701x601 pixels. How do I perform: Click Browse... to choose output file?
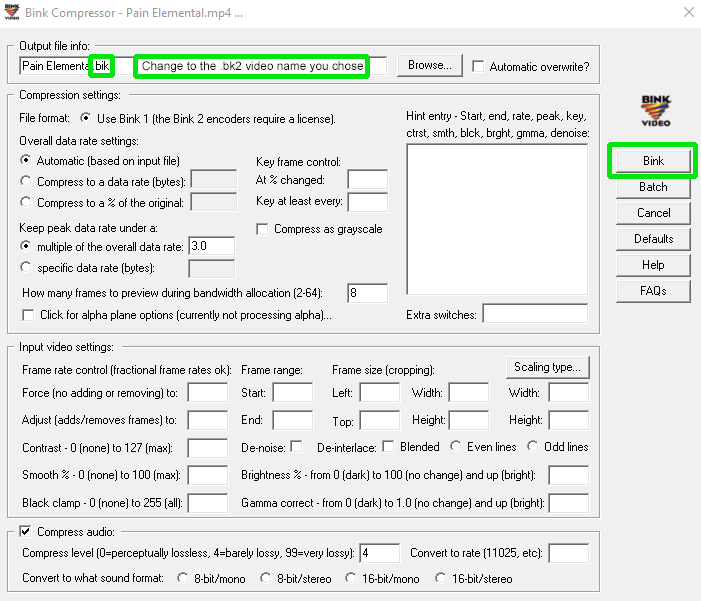[430, 65]
